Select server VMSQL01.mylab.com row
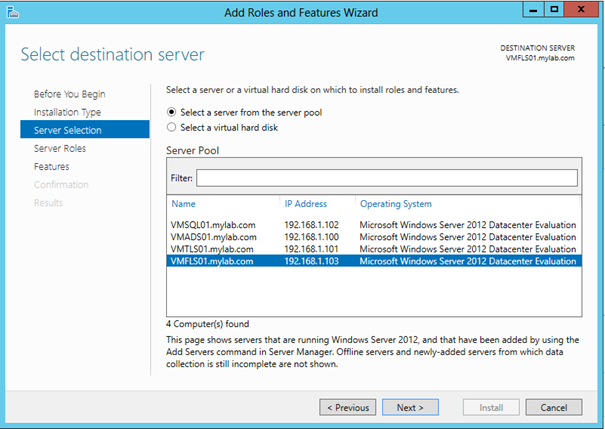Viewport: 605px width, 429px height. [x=374, y=225]
